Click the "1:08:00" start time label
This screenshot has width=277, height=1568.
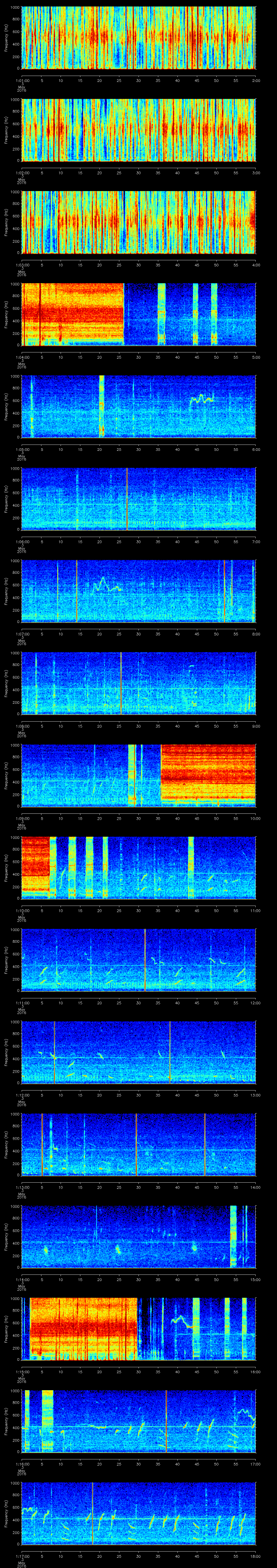22,726
